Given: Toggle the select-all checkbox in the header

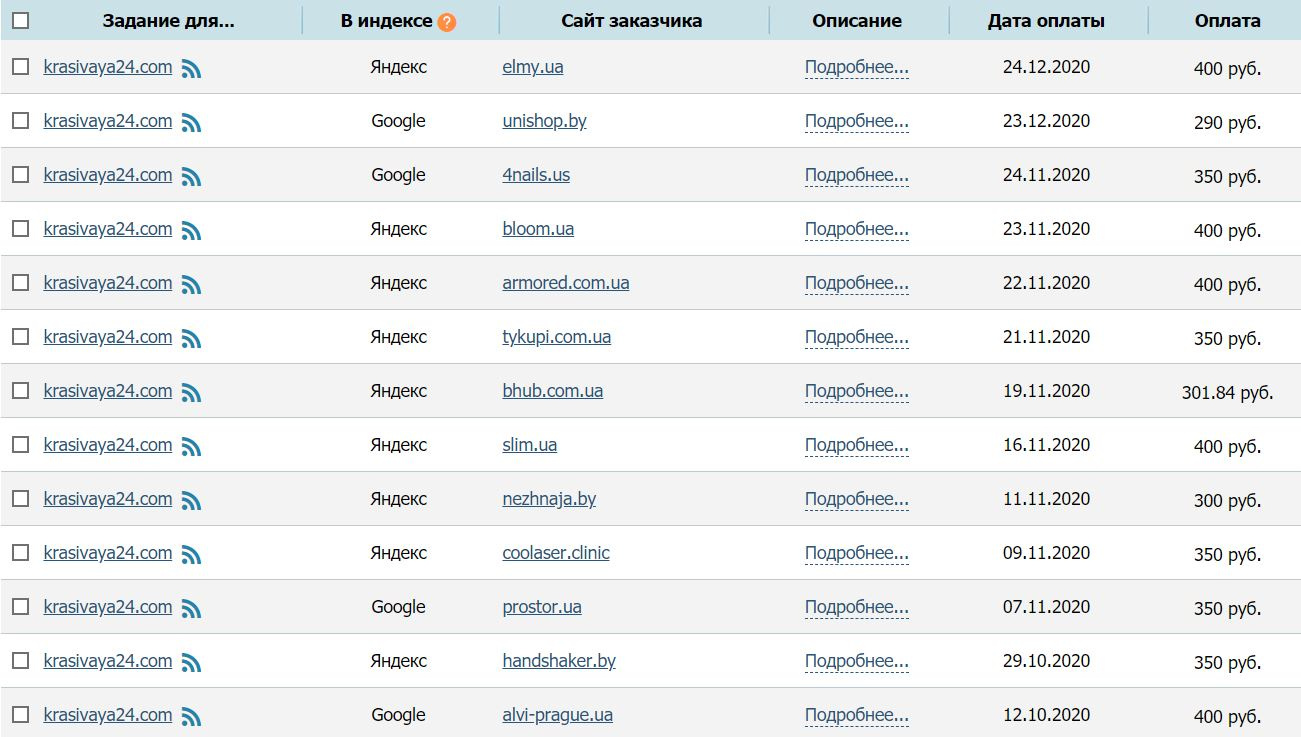Looking at the screenshot, I should coord(20,20).
